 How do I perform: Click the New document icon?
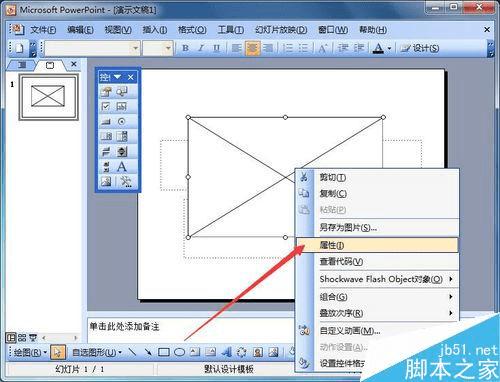(x=19, y=48)
